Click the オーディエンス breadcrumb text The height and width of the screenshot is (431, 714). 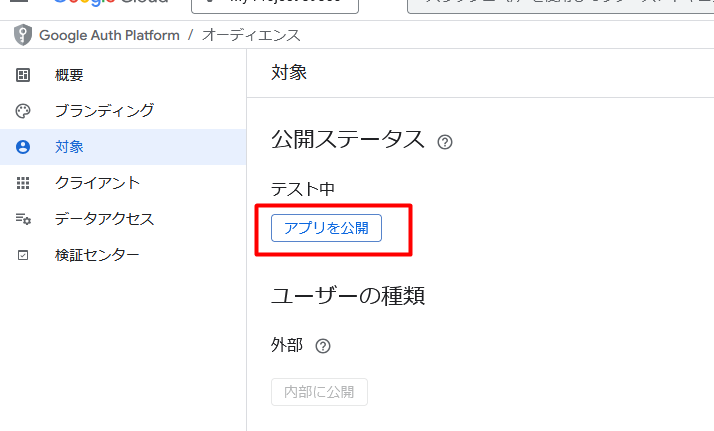251,35
